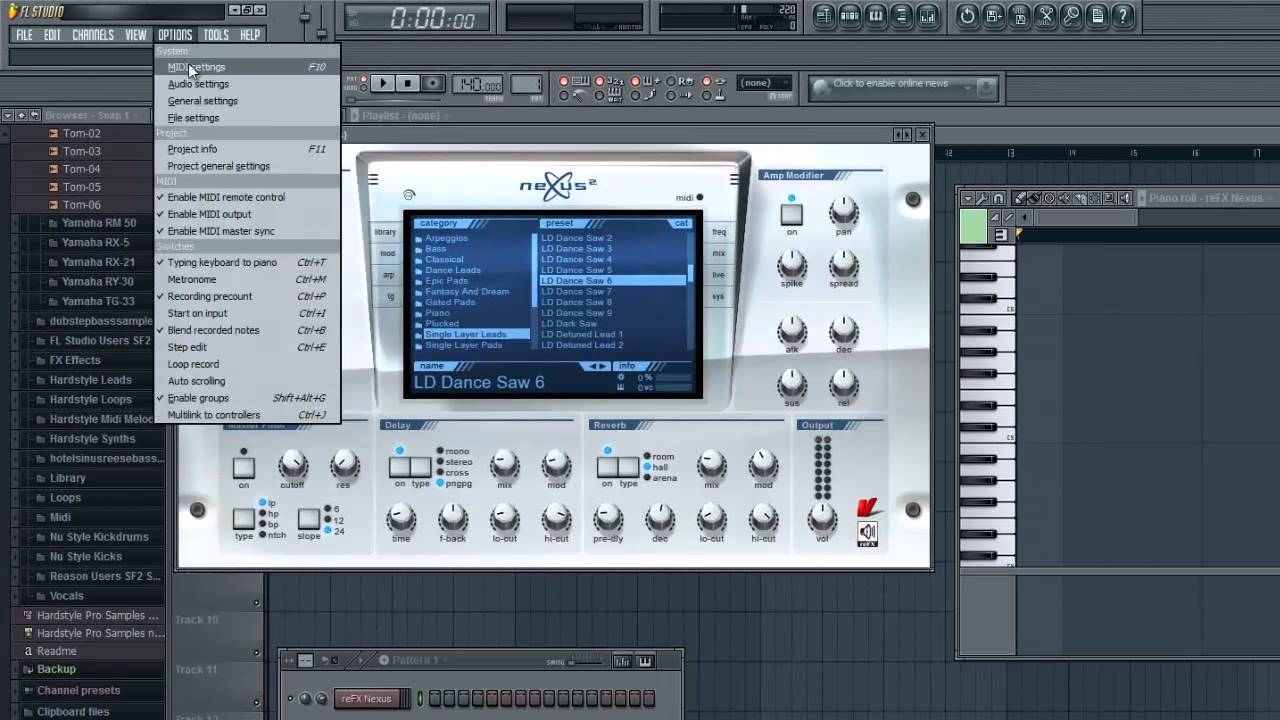Image resolution: width=1280 pixels, height=720 pixels.
Task: Expand the Loops folder in browser
Action: coord(65,497)
